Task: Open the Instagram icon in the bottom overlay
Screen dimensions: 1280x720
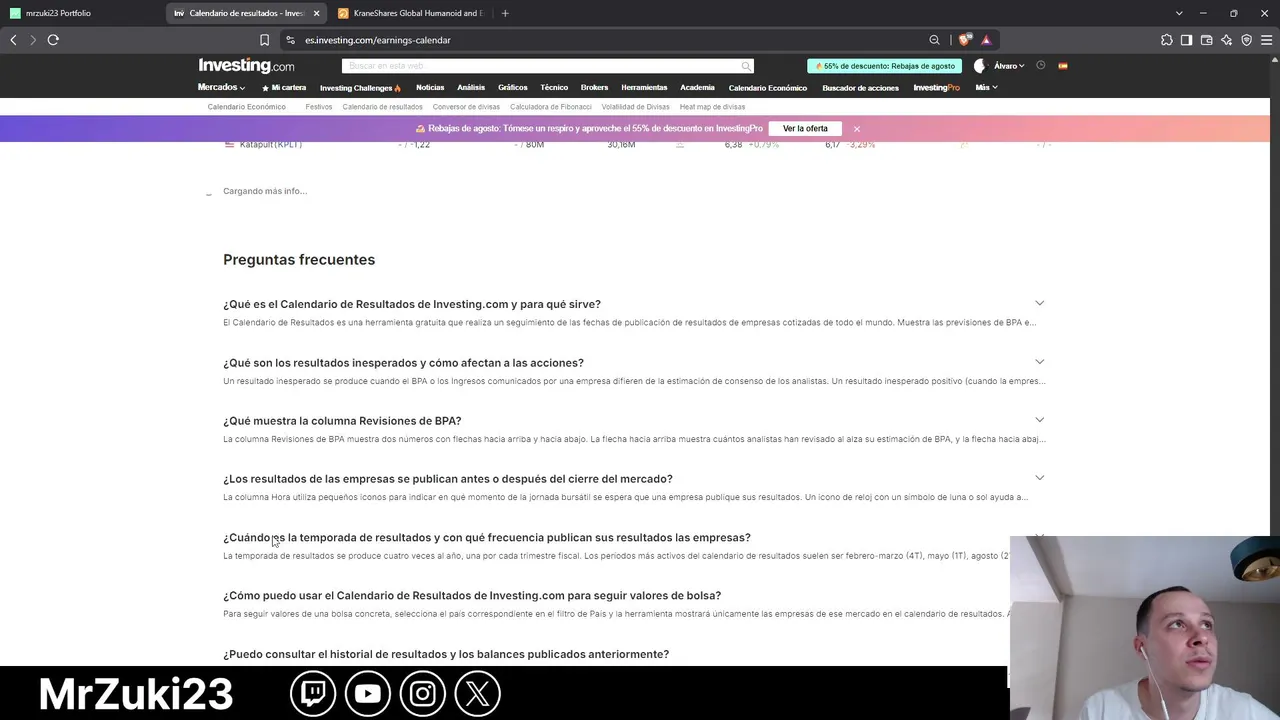Action: pyautogui.click(x=422, y=693)
